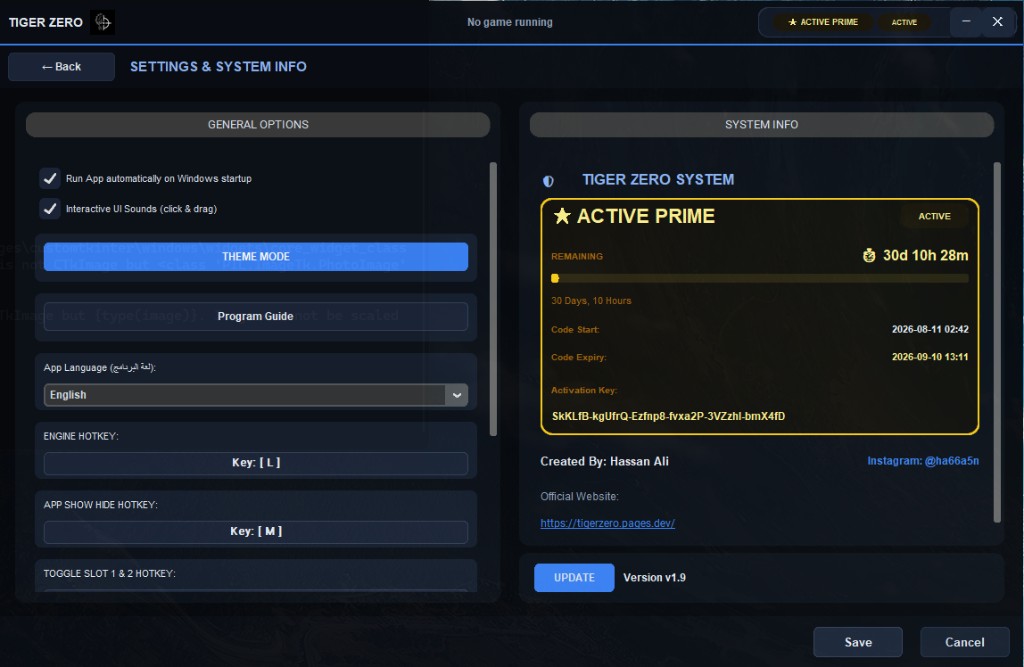
Task: Select the System Info section header
Action: coord(761,125)
